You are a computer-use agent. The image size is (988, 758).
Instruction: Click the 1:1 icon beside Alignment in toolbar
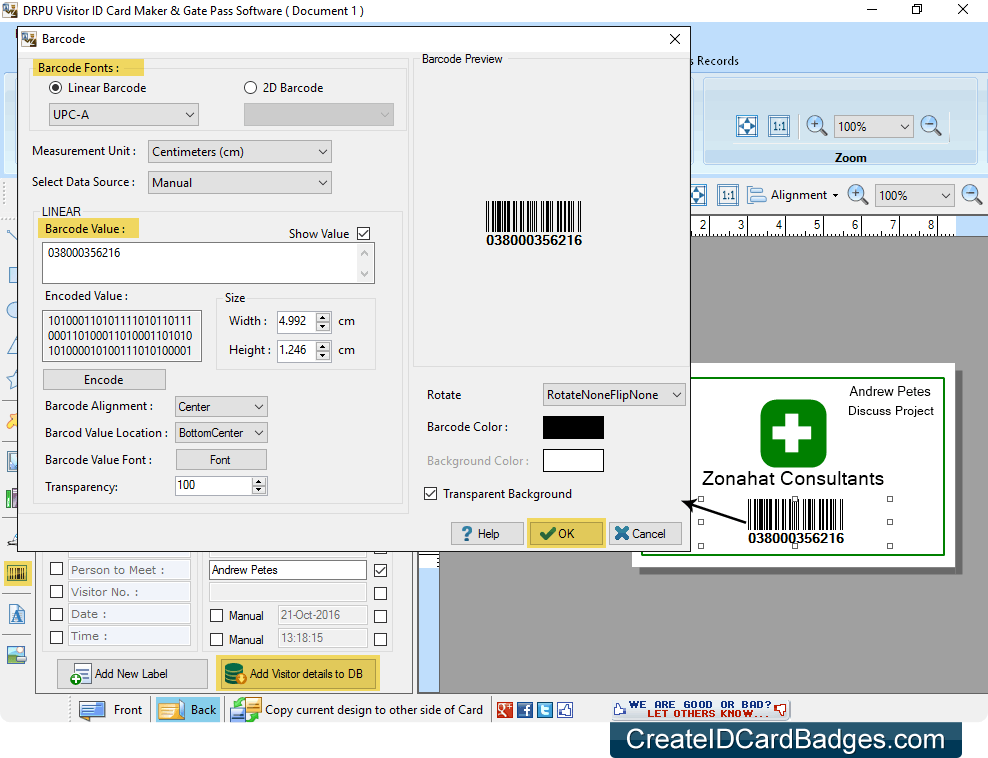[x=728, y=195]
